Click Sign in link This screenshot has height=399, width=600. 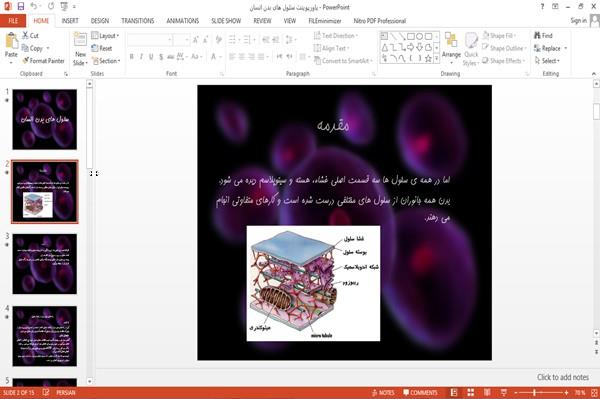(x=578, y=20)
